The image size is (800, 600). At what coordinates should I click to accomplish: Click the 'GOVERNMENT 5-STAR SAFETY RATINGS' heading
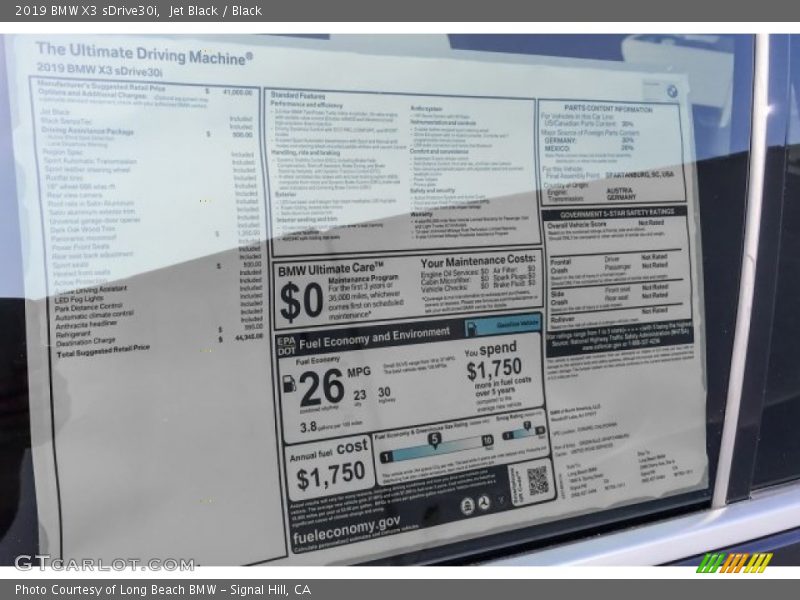[x=617, y=213]
